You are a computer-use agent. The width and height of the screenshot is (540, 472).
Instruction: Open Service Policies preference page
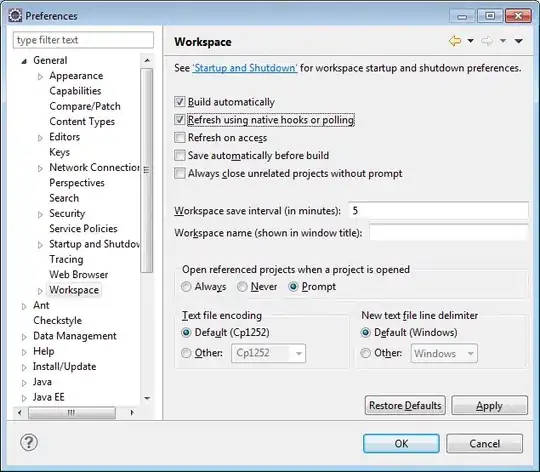click(x=83, y=229)
